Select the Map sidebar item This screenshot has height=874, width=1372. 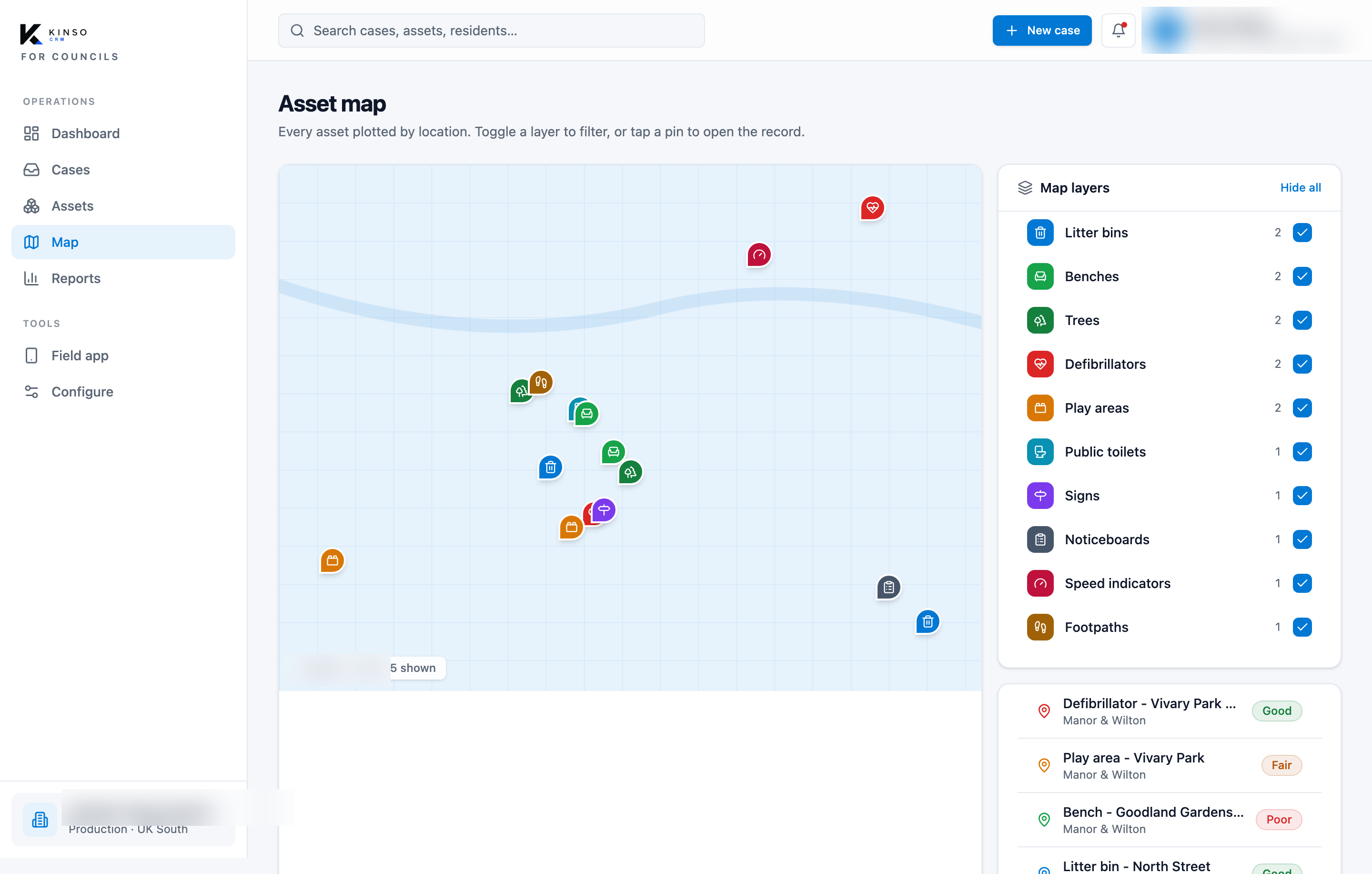(123, 242)
